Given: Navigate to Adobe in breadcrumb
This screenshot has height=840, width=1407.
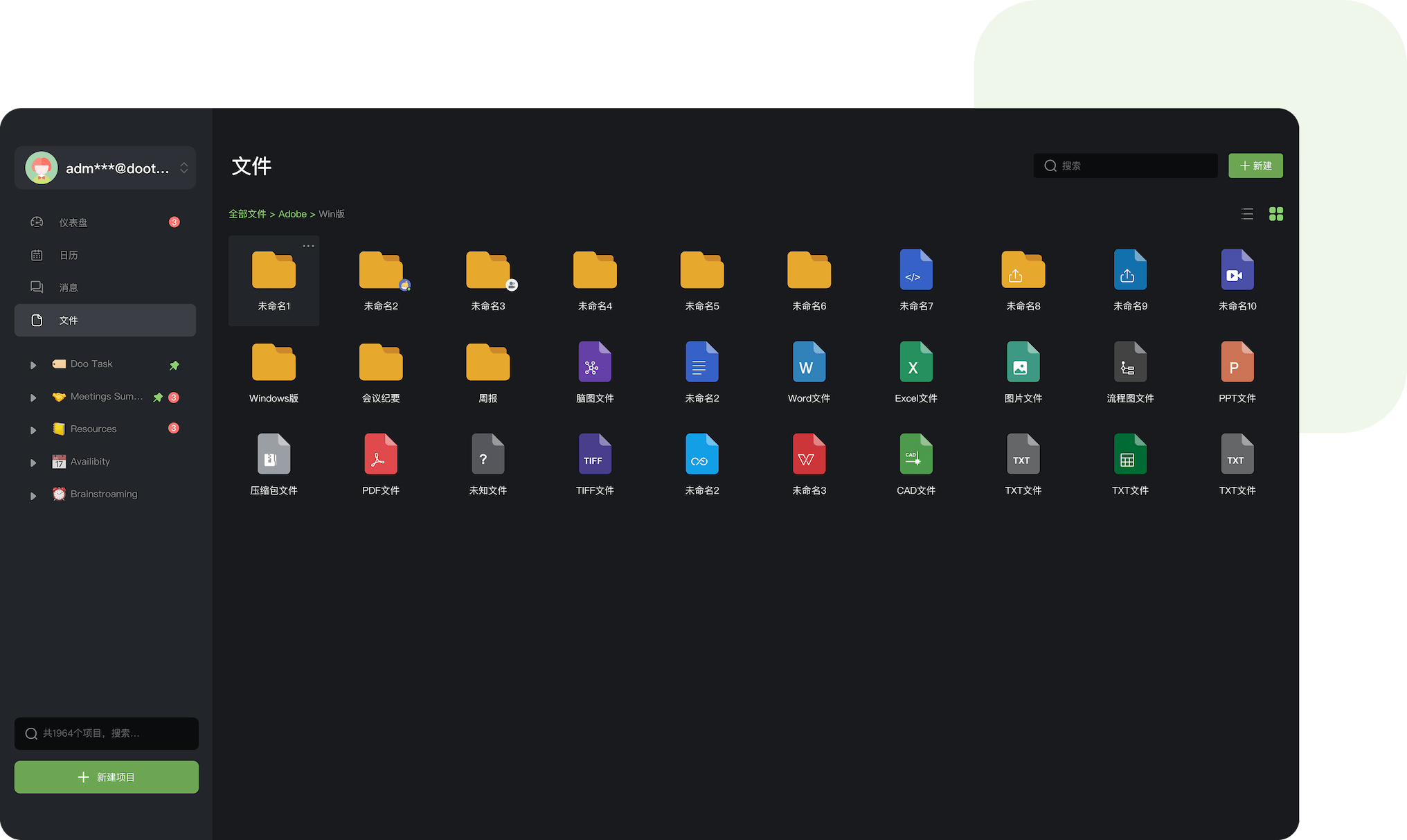Looking at the screenshot, I should [292, 214].
